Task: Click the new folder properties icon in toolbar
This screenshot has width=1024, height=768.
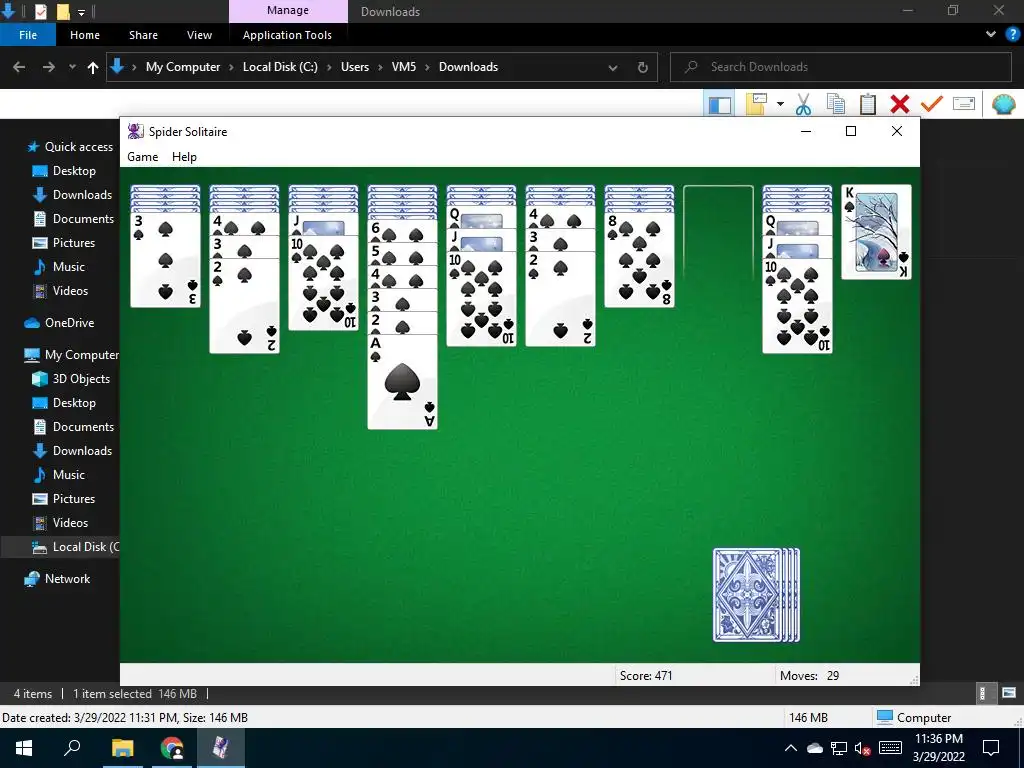Action: [x=756, y=104]
